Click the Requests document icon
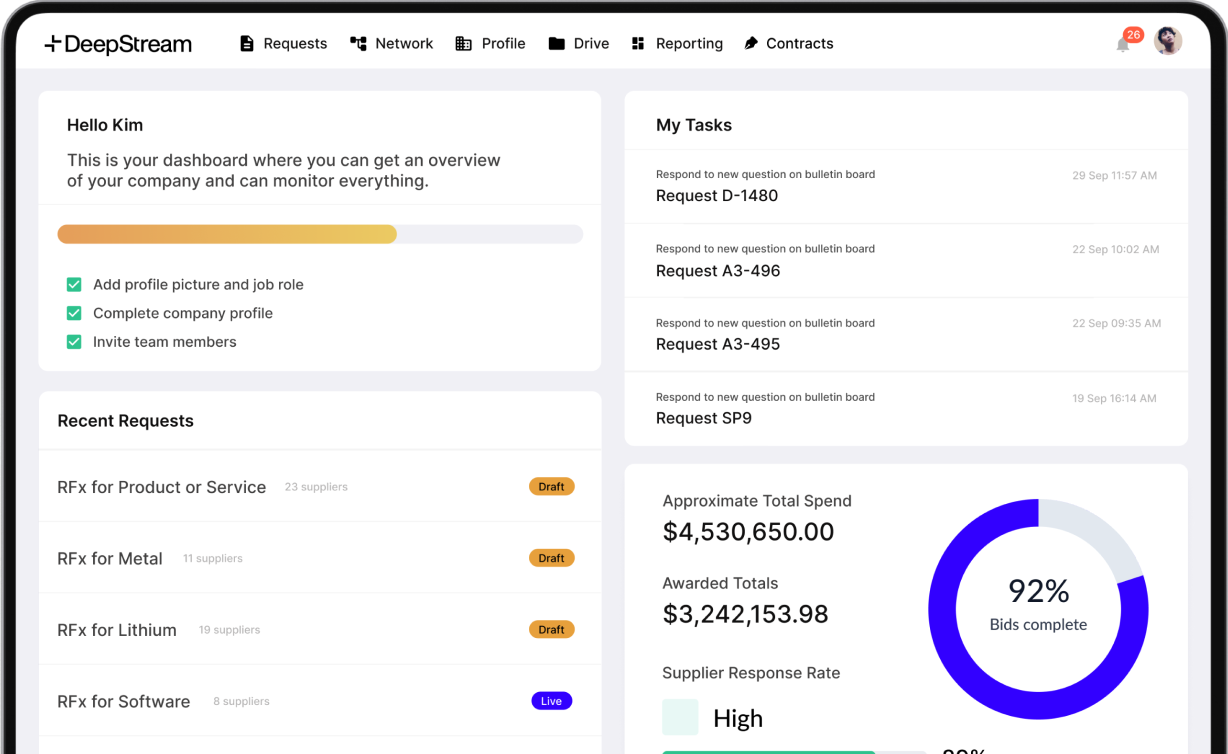The width and height of the screenshot is (1228, 754). [x=247, y=44]
